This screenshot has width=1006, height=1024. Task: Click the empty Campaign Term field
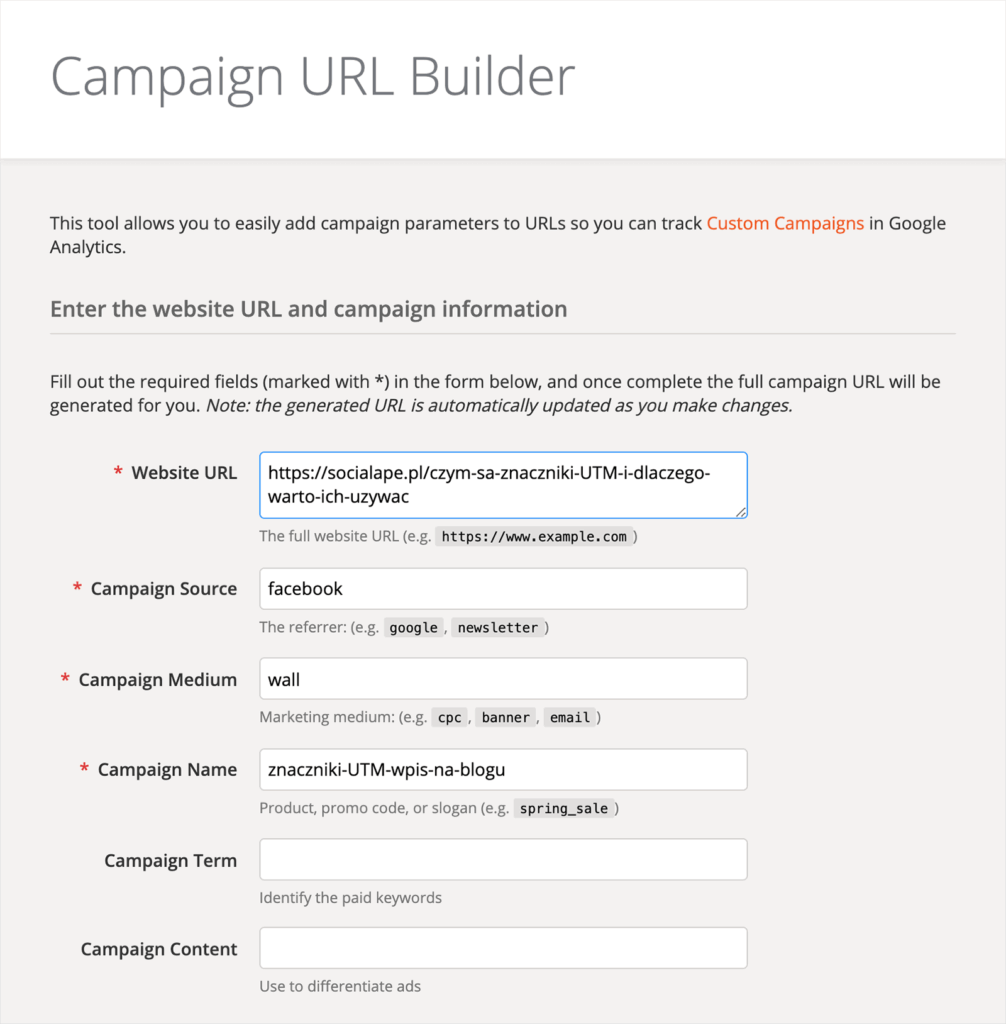(503, 859)
